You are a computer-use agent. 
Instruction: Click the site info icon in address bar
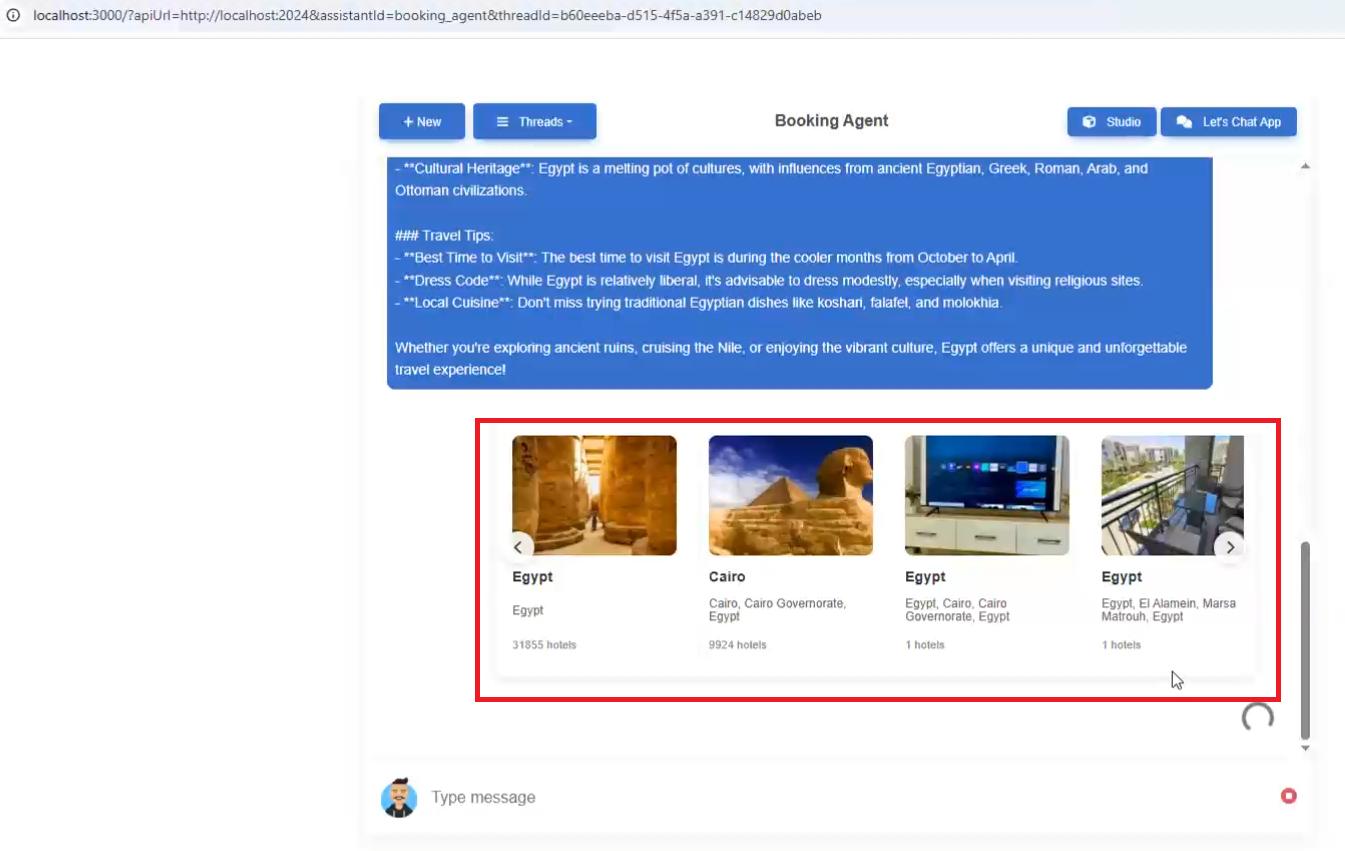pyautogui.click(x=13, y=16)
